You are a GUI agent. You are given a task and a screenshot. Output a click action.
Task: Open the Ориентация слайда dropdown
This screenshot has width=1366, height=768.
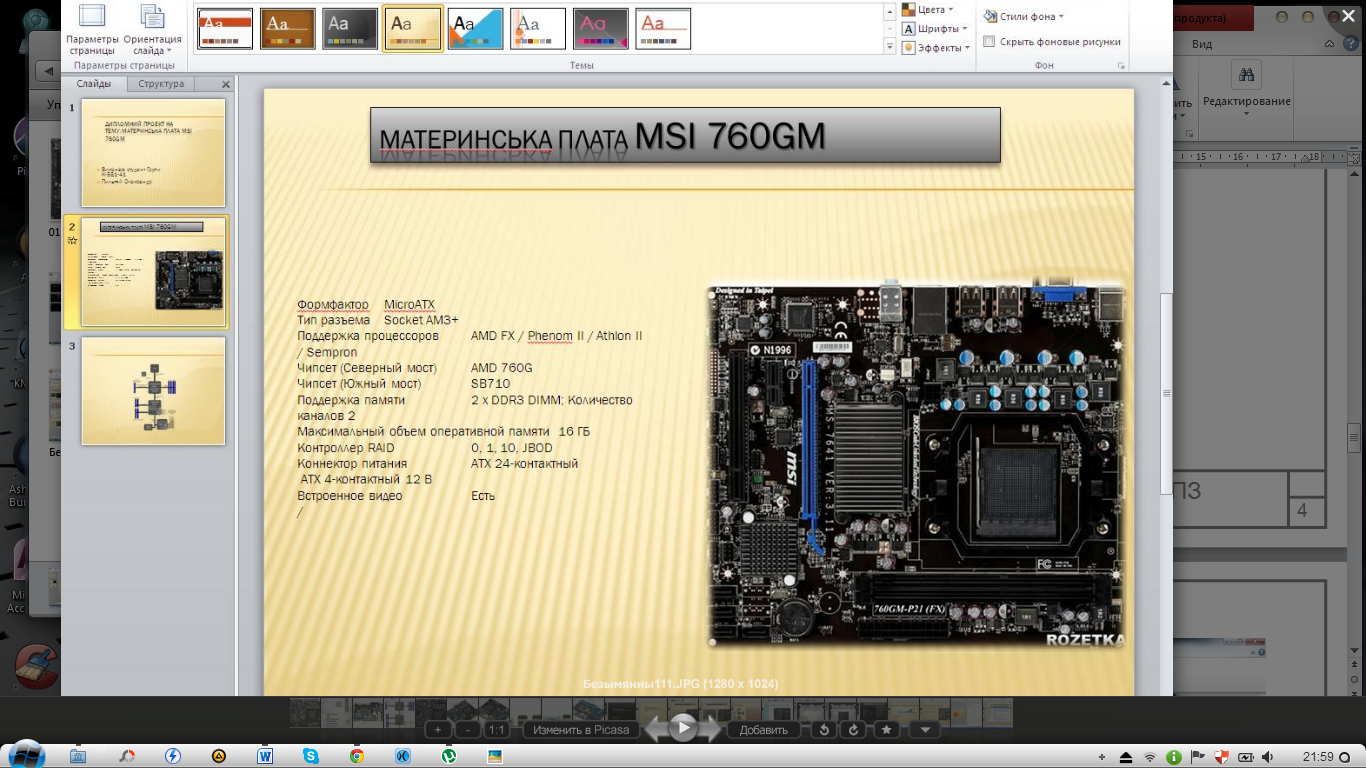(153, 30)
